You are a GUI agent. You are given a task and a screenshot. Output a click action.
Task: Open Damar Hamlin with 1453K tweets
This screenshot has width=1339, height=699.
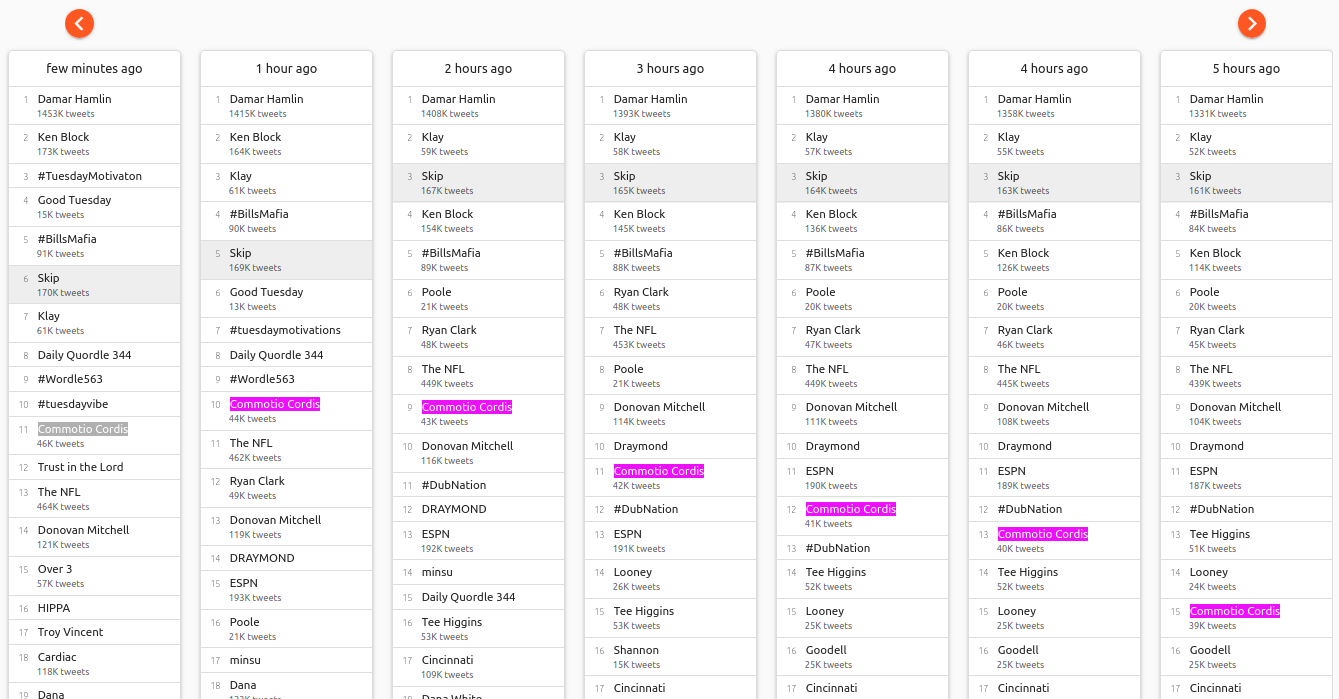click(95, 106)
